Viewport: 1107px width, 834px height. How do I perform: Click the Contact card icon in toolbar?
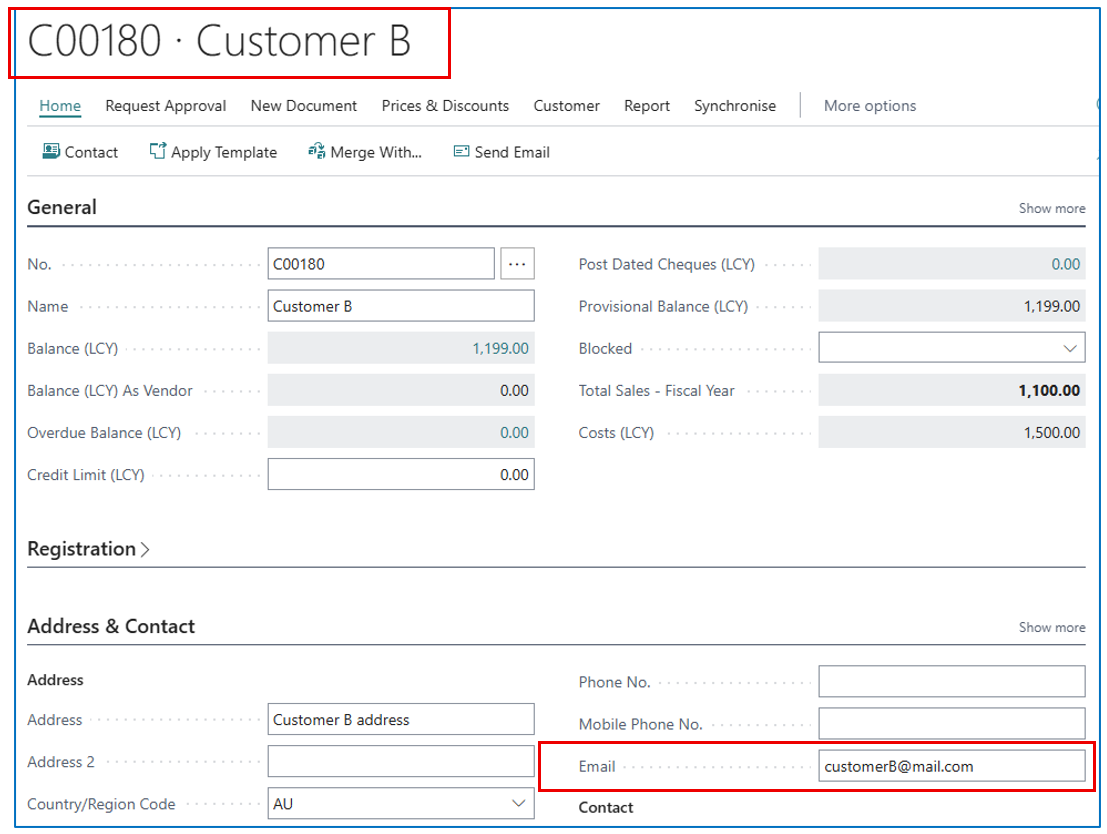pos(51,152)
